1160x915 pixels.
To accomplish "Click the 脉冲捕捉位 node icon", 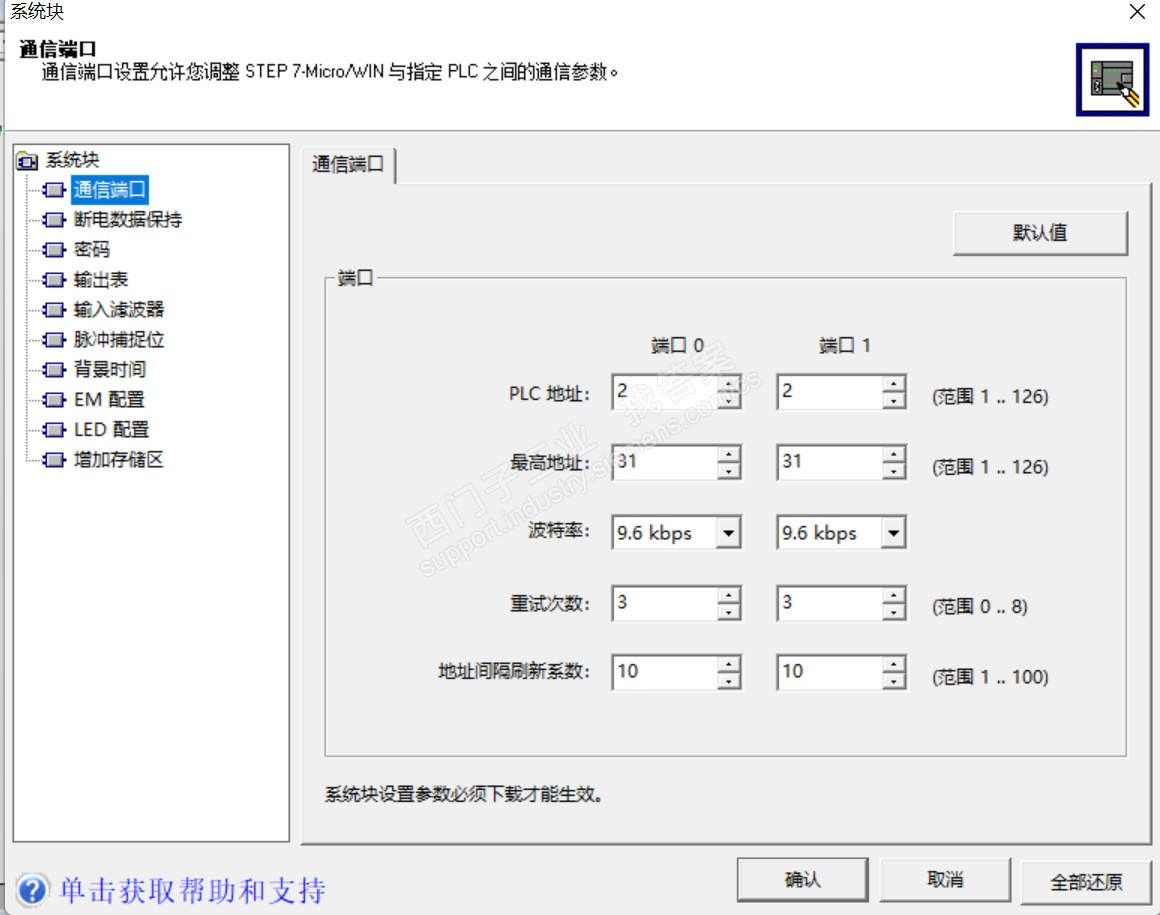I will coord(54,340).
